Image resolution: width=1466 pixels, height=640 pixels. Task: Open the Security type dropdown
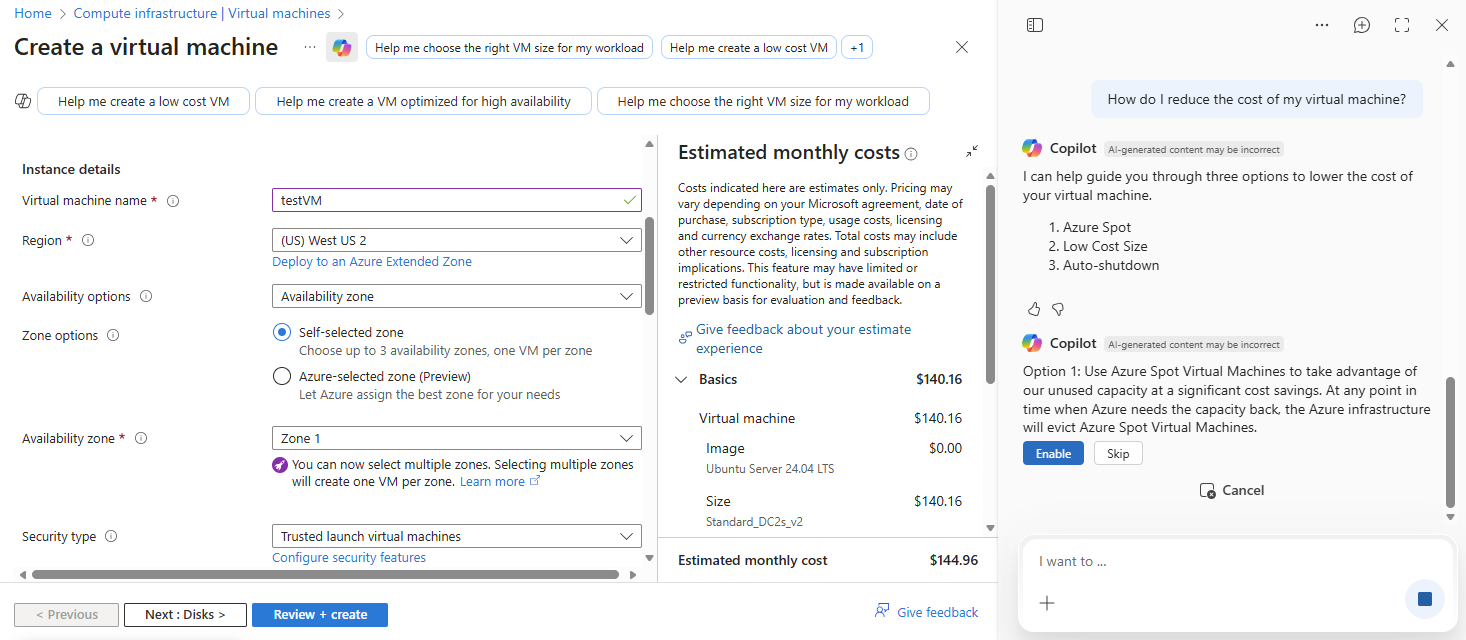click(457, 536)
